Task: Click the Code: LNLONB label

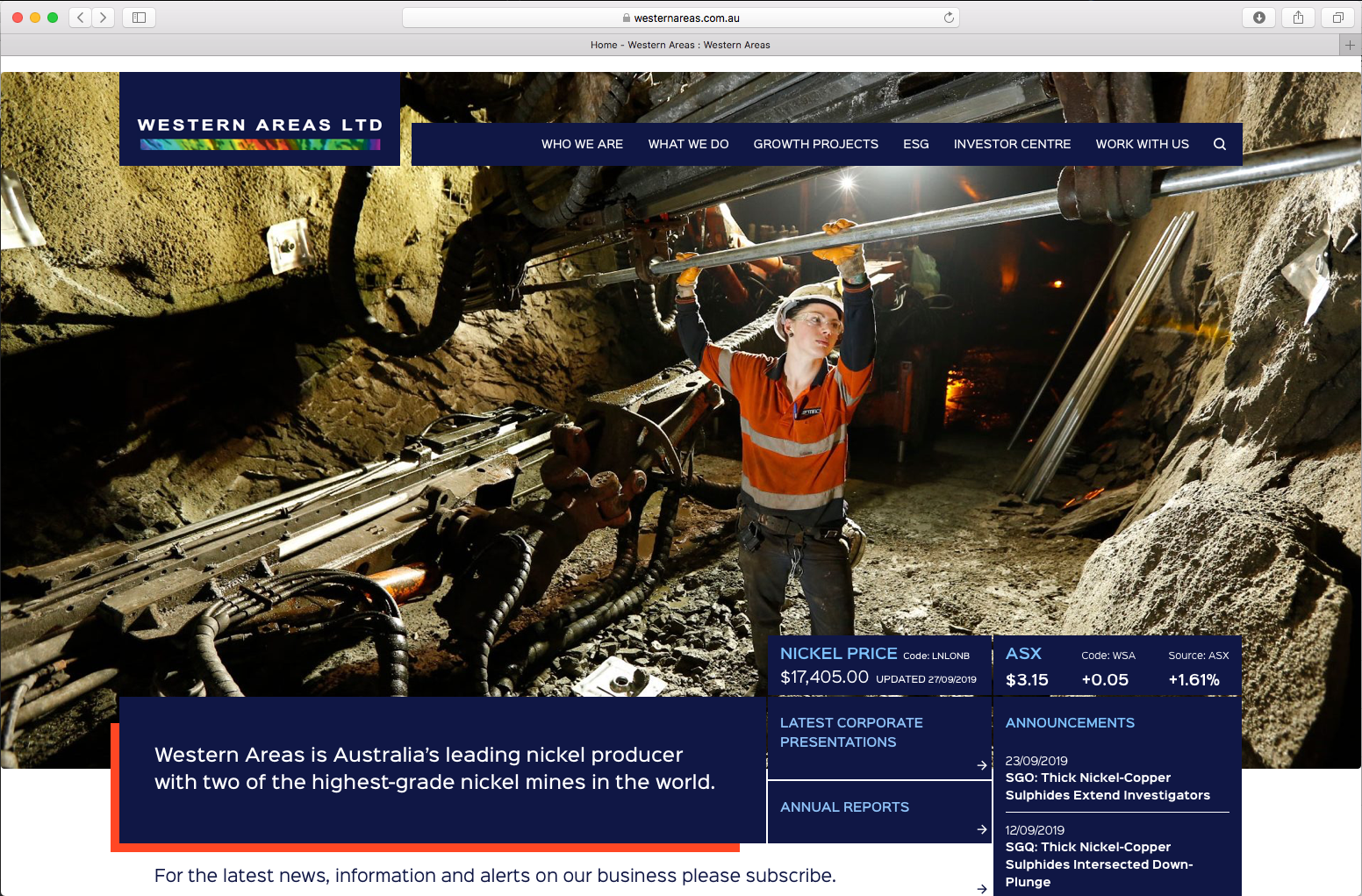Action: [936, 656]
